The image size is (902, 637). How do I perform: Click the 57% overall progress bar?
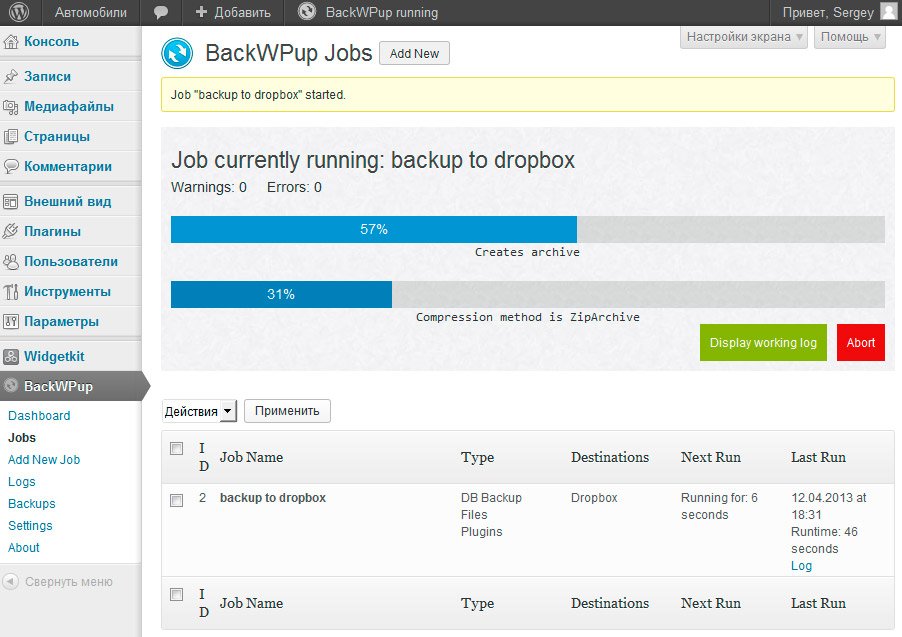coord(528,230)
